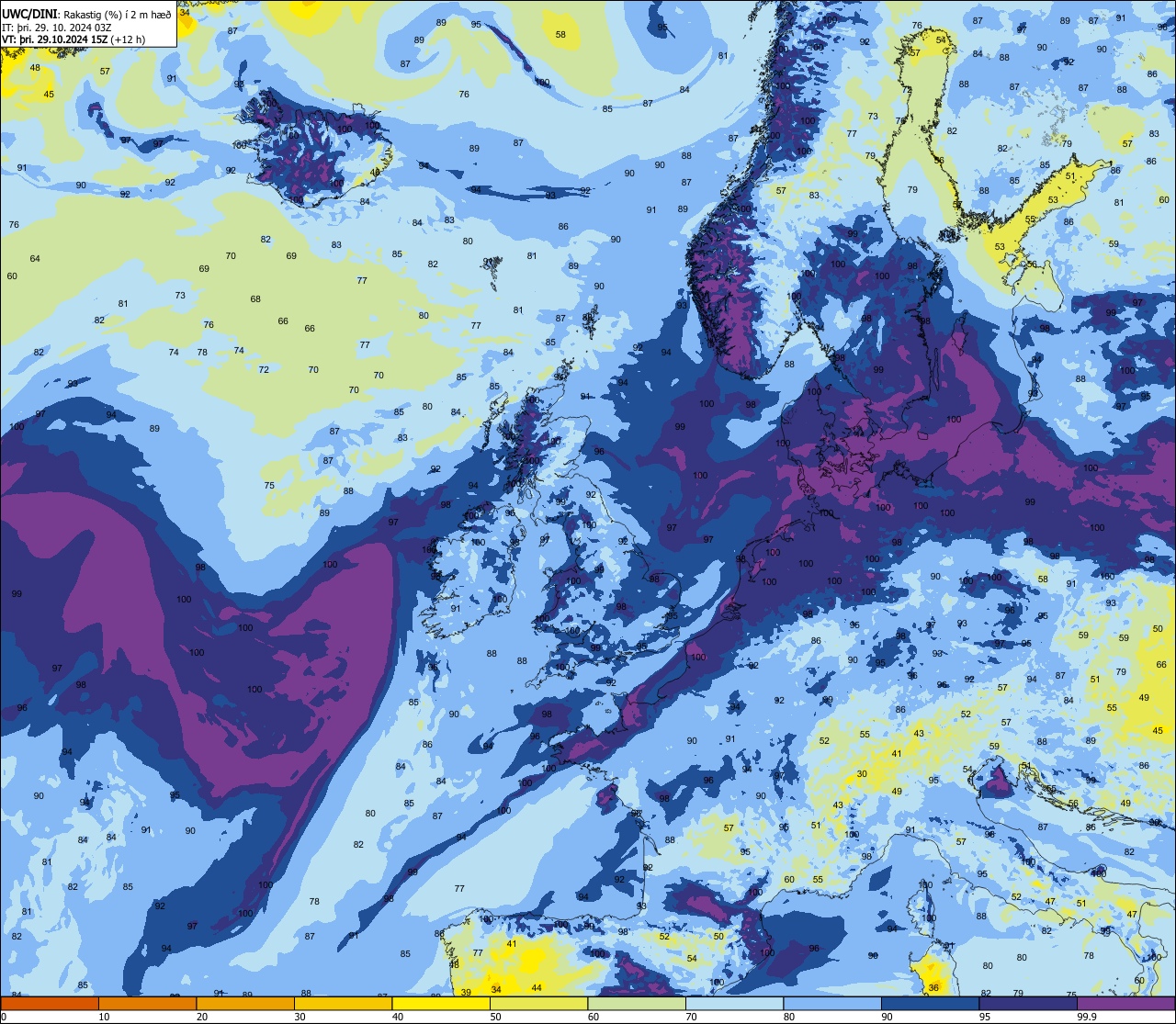Click the 95–99.9% dark navy legend swatch
Screen dimensions: 1176x1024
click(1028, 1003)
